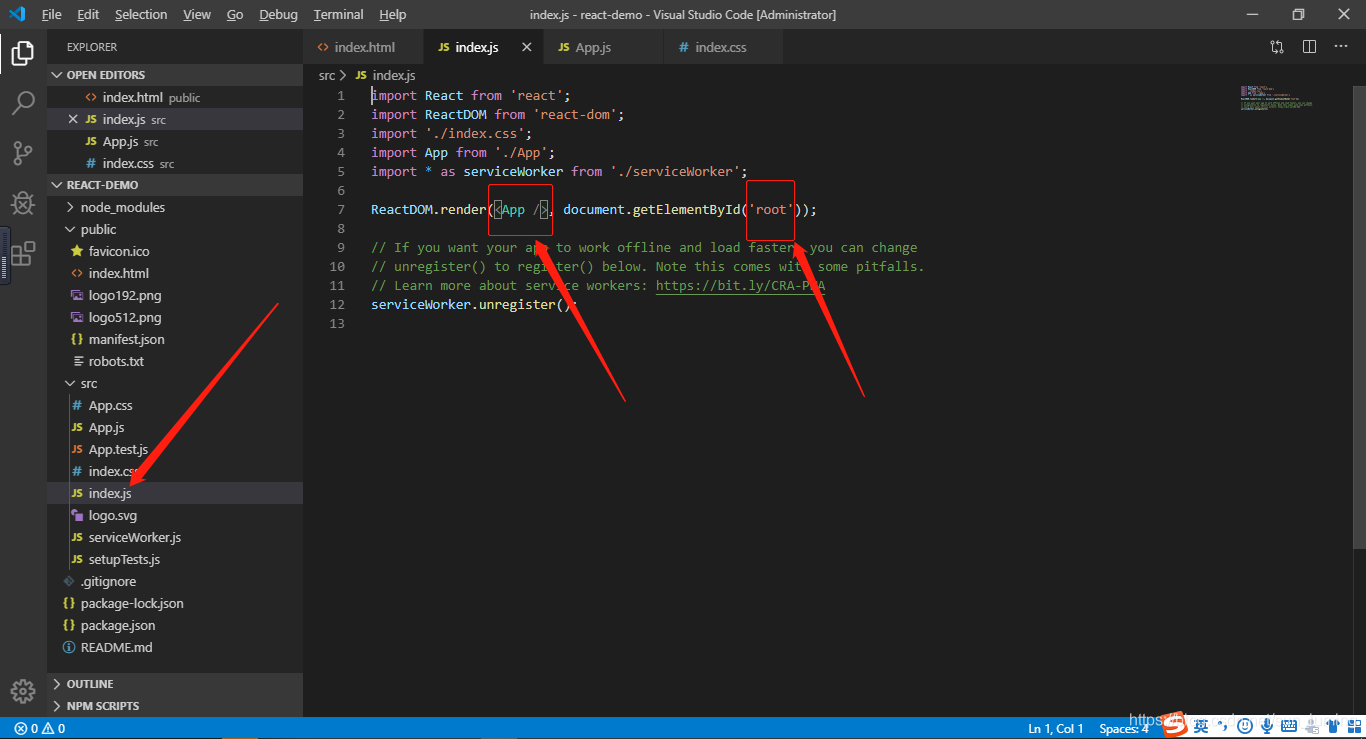1366x739 pixels.
Task: Open the Sogou soft keyboard icon
Action: tap(1289, 725)
